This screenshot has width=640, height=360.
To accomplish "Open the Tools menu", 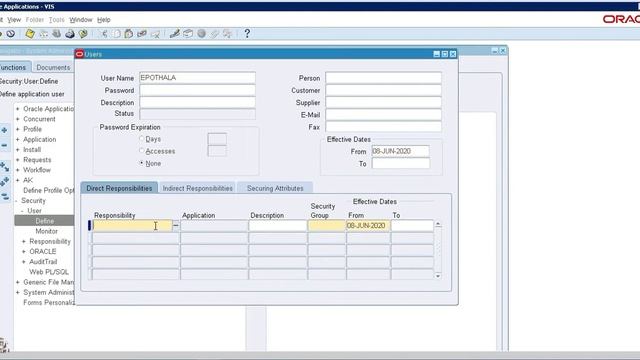I will pos(56,20).
